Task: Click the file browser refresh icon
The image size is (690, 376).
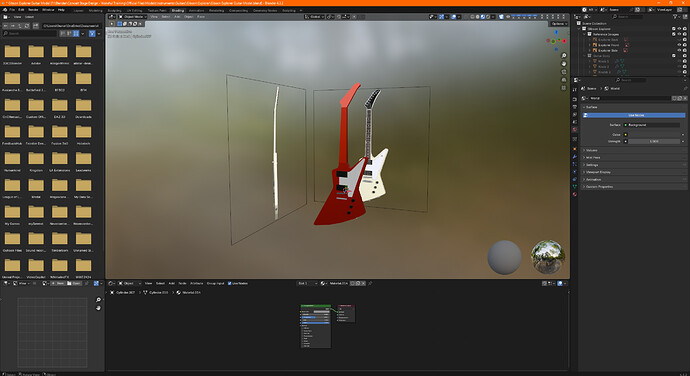Action: [x=27, y=26]
